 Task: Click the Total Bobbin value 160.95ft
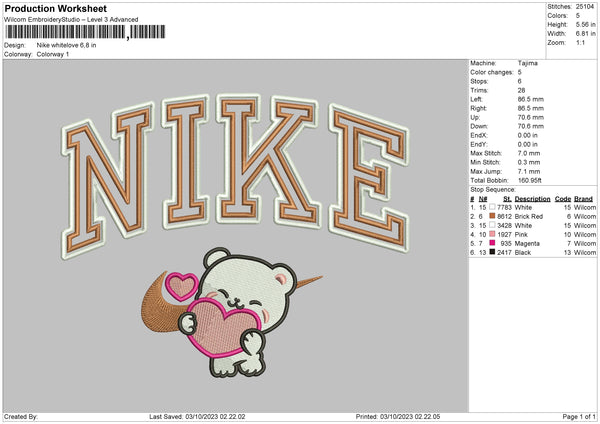point(529,180)
